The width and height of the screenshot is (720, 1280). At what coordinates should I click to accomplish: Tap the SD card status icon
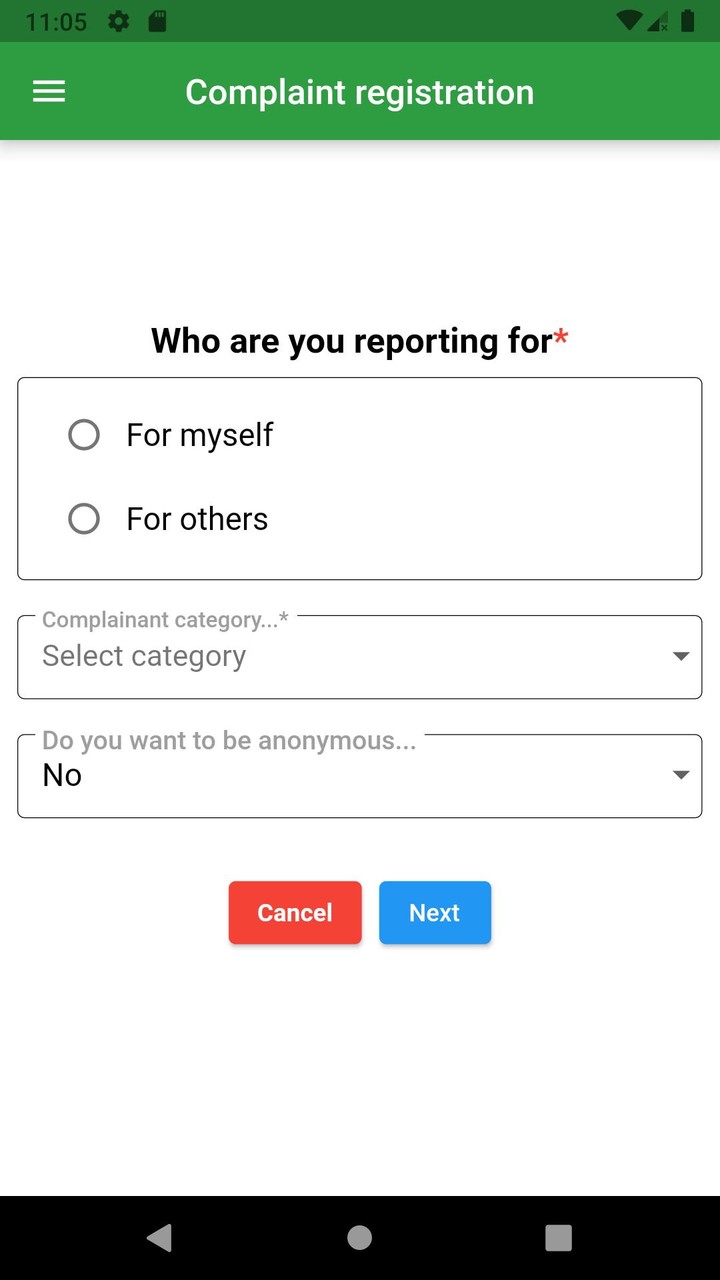tap(157, 21)
